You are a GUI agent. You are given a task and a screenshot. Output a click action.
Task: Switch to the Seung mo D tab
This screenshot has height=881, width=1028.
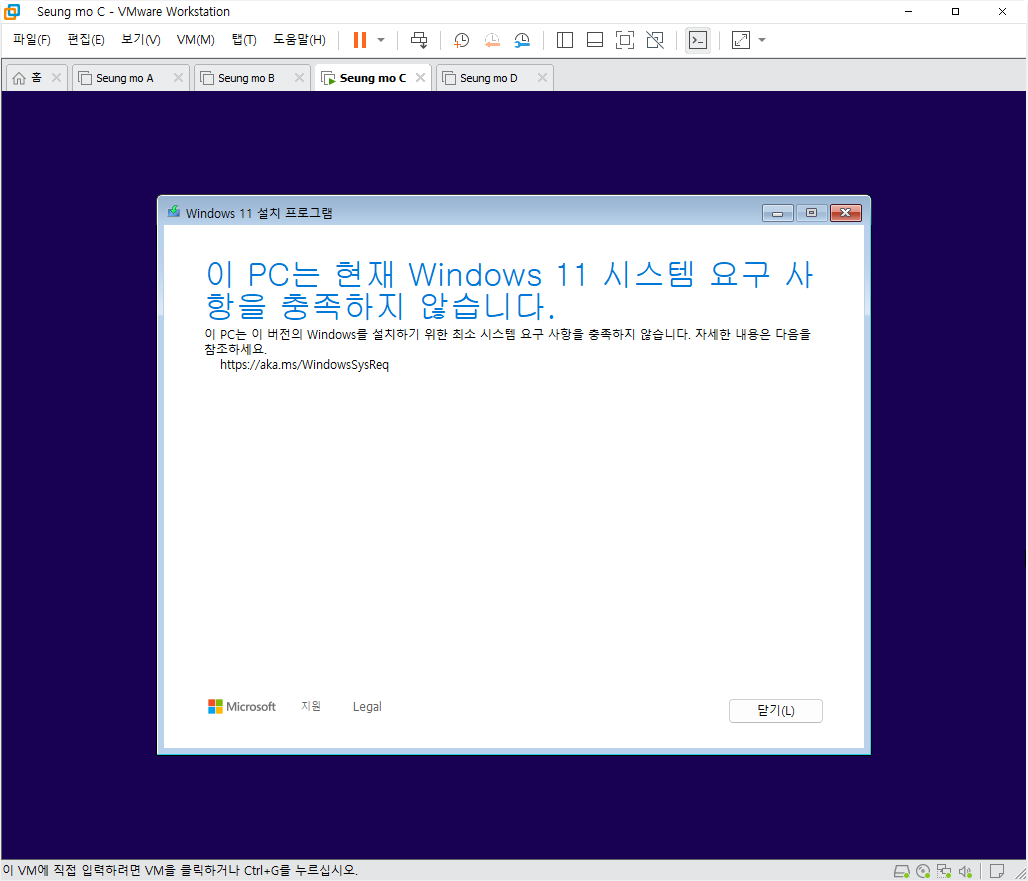click(x=488, y=78)
